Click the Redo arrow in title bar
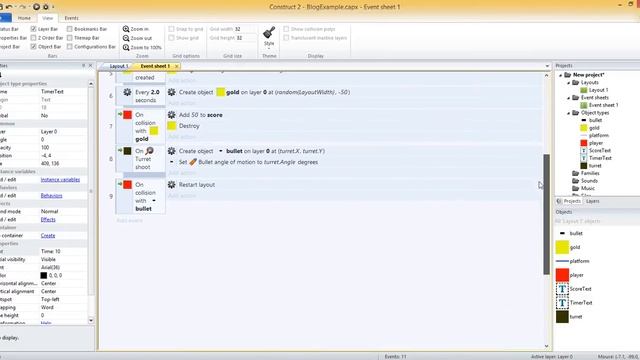640x360 pixels. [23, 7]
